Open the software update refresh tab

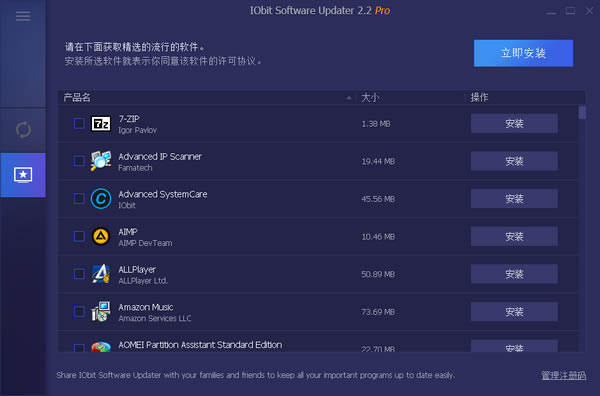pos(23,130)
